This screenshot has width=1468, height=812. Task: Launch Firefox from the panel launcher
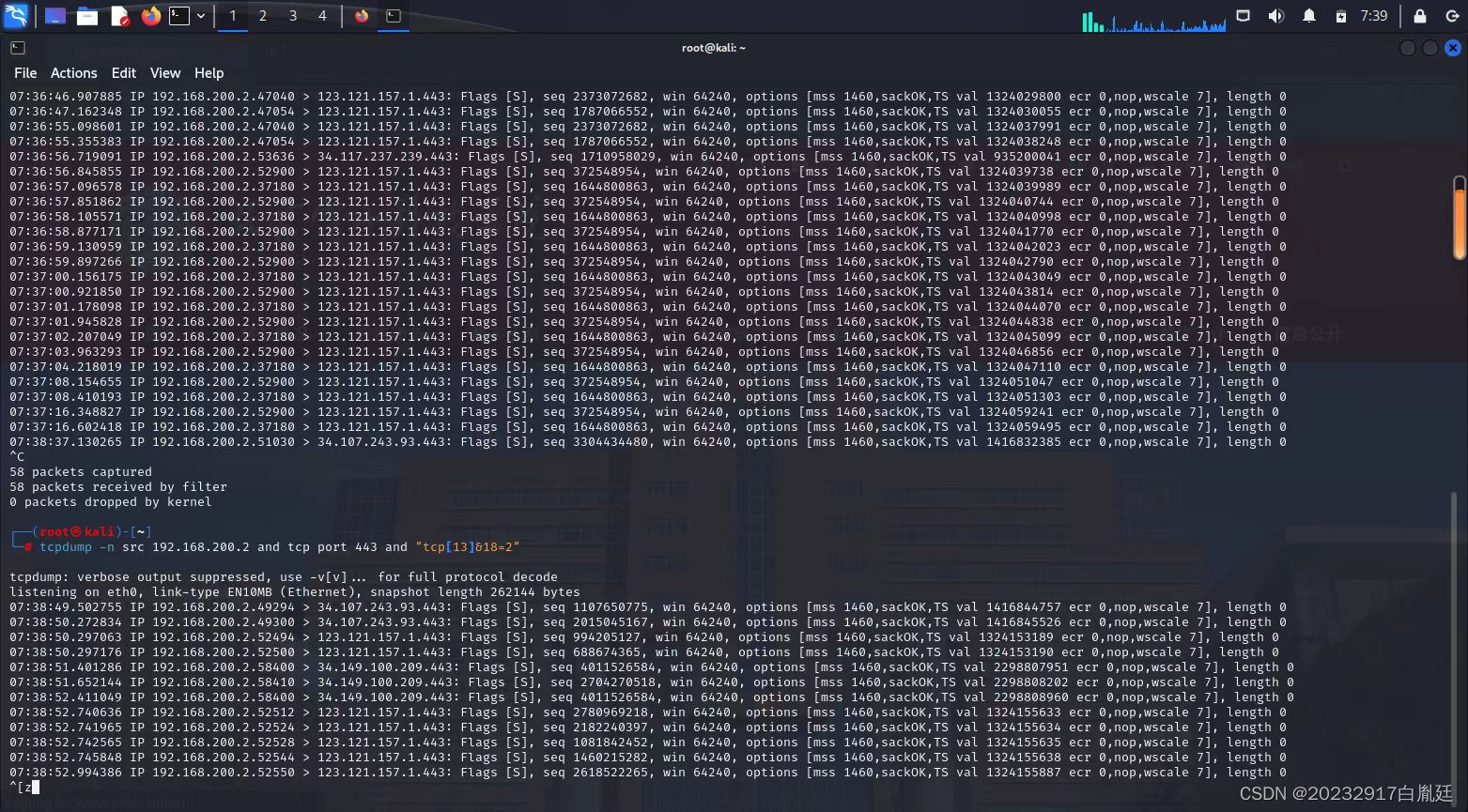[151, 16]
